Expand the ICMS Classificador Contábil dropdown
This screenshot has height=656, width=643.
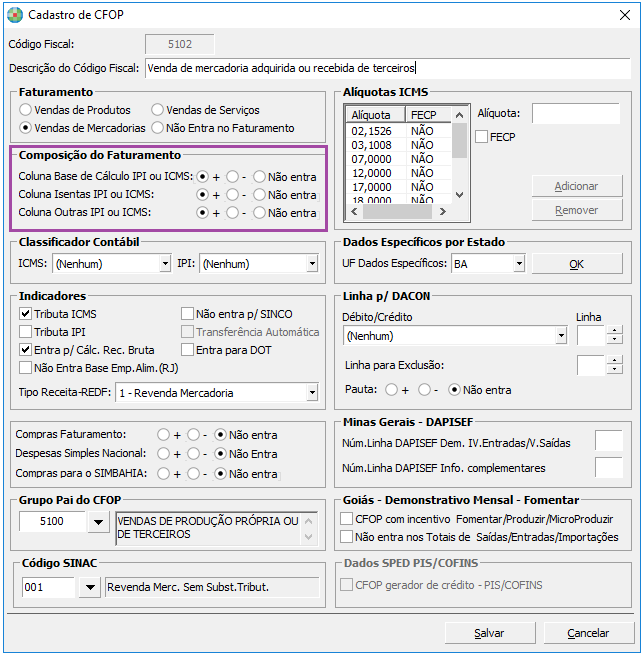tap(165, 265)
